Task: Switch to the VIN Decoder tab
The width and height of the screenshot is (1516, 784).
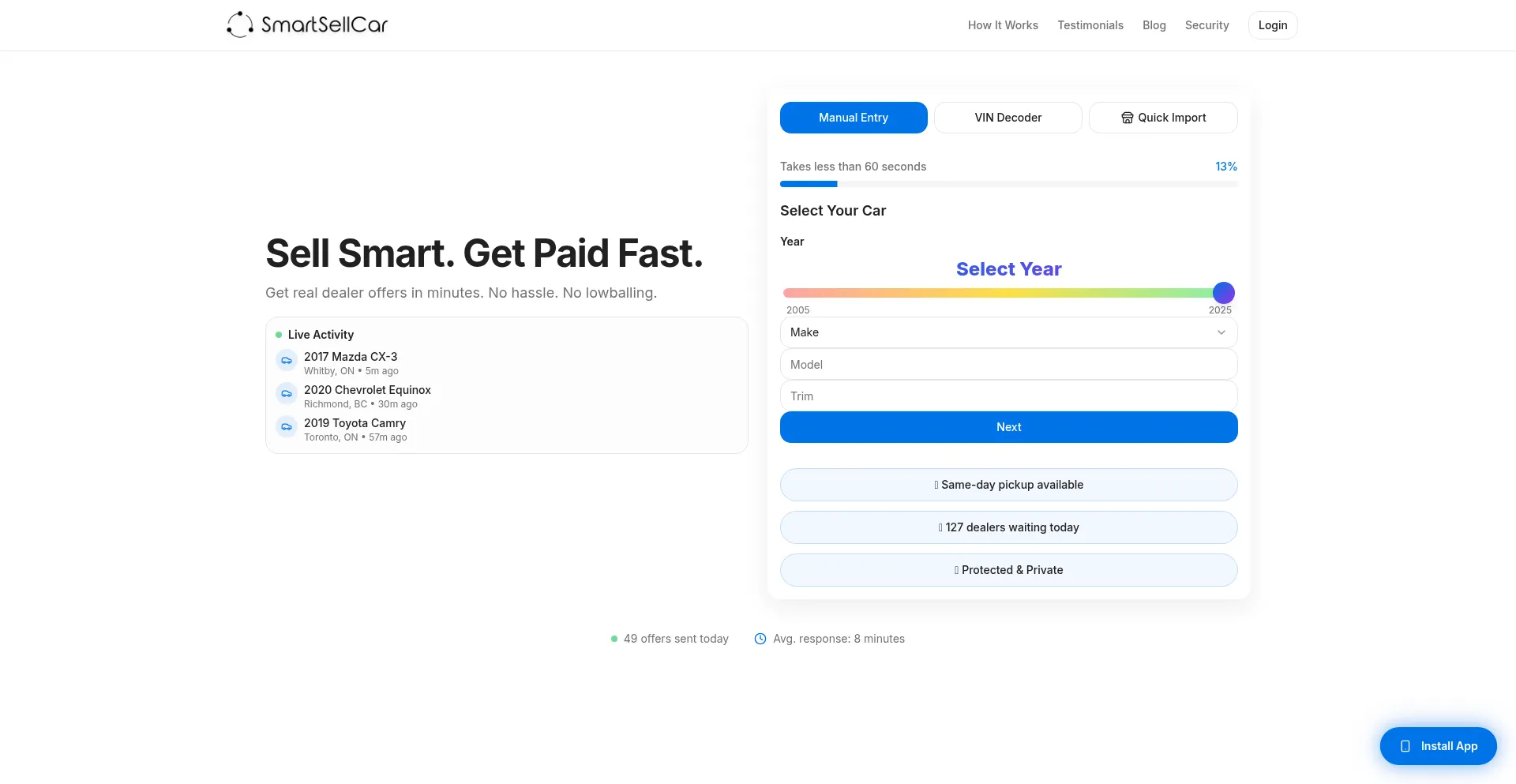Action: click(1008, 117)
